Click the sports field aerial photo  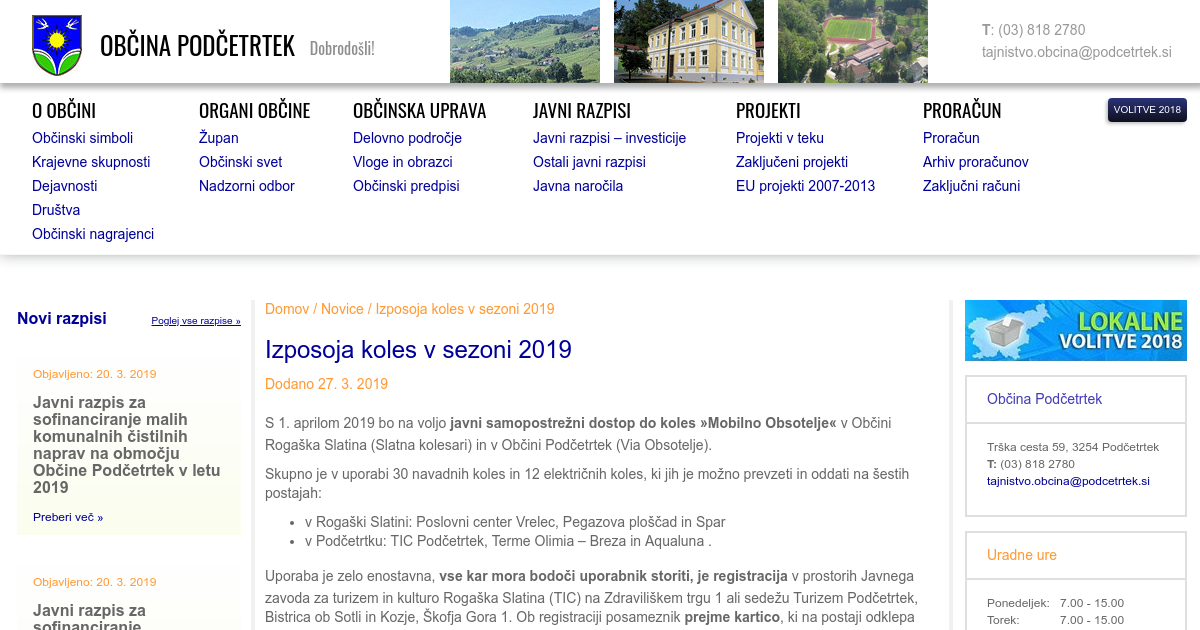coord(853,41)
